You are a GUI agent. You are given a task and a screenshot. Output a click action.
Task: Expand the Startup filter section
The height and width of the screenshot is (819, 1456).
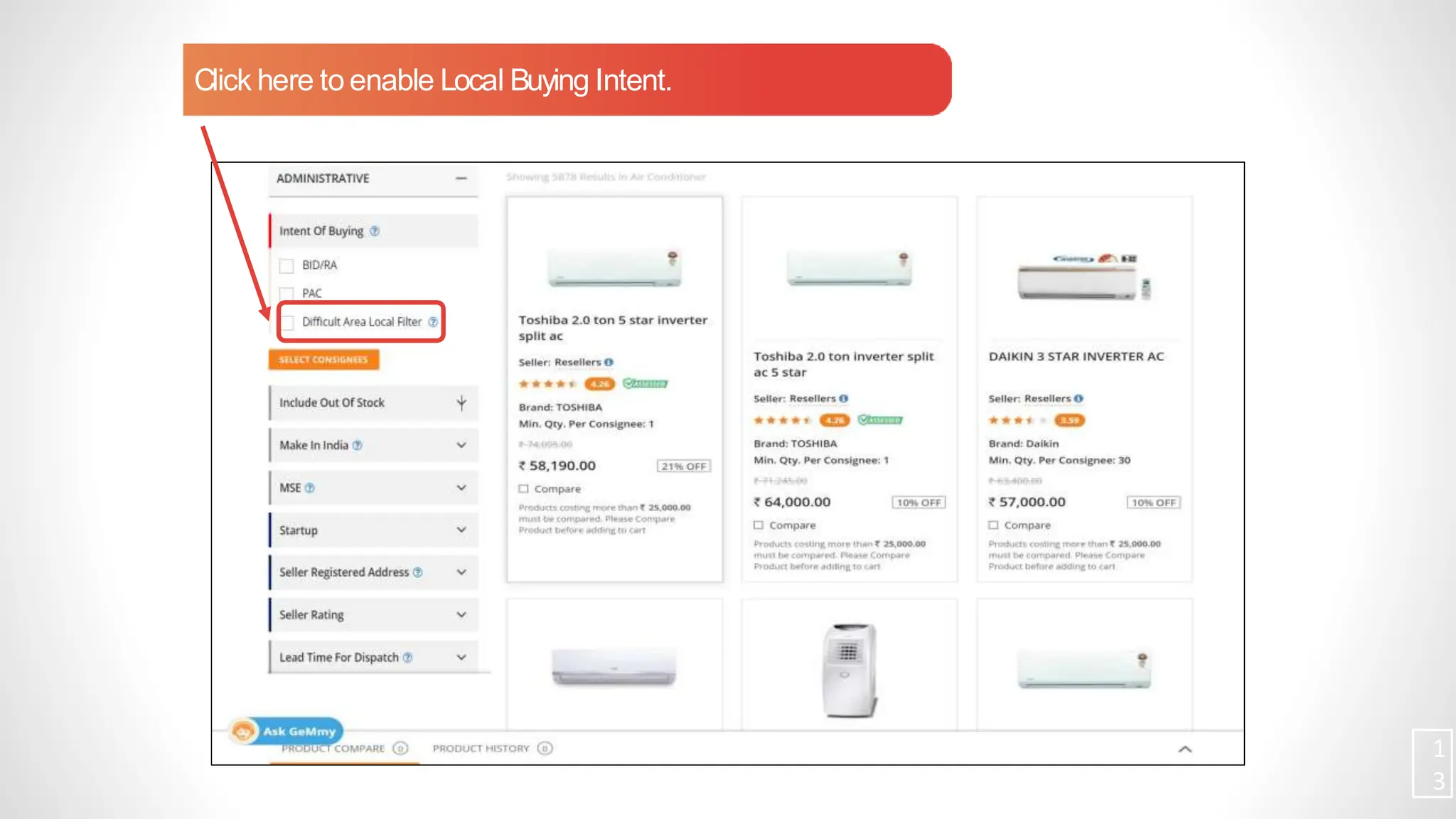[x=461, y=530]
